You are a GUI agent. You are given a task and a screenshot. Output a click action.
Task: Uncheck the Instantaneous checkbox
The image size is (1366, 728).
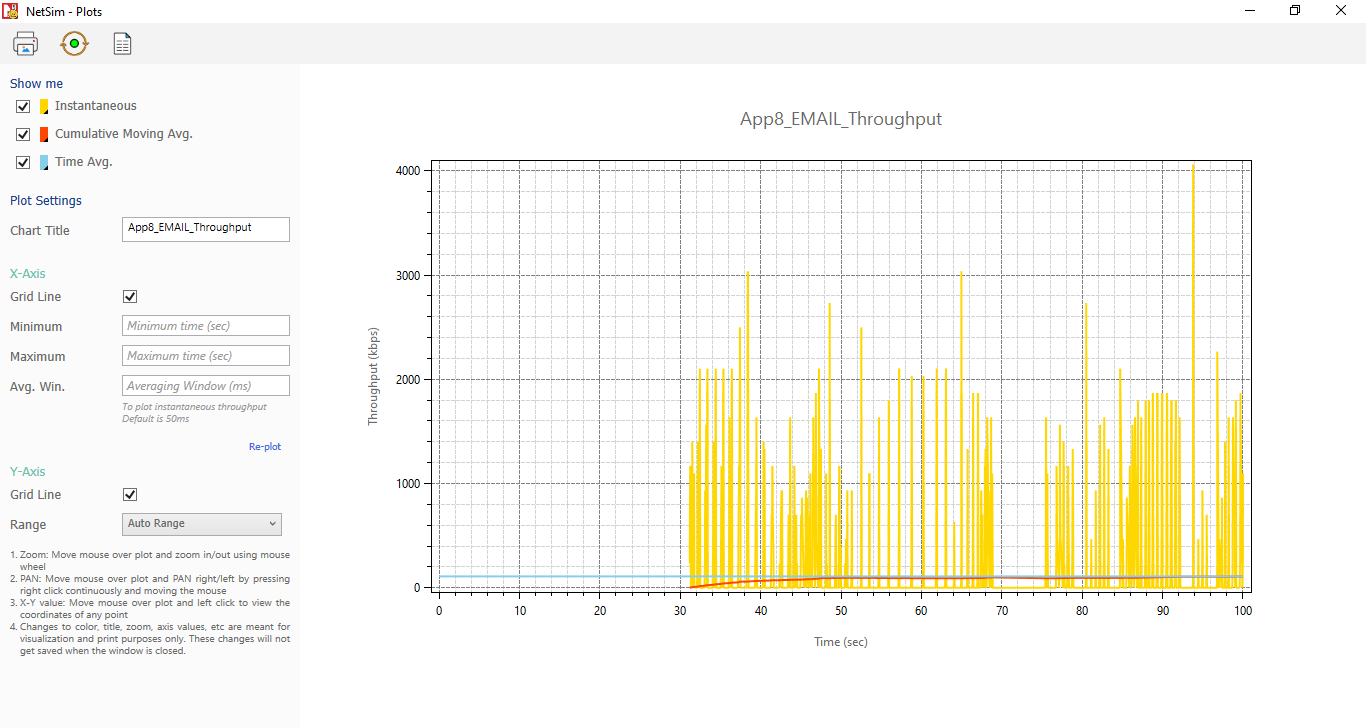point(23,106)
